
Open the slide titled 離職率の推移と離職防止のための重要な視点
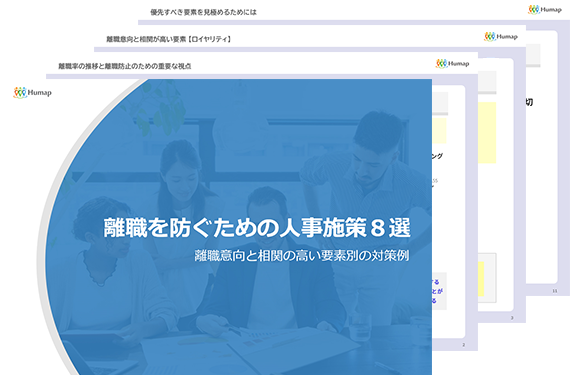(x=125, y=66)
